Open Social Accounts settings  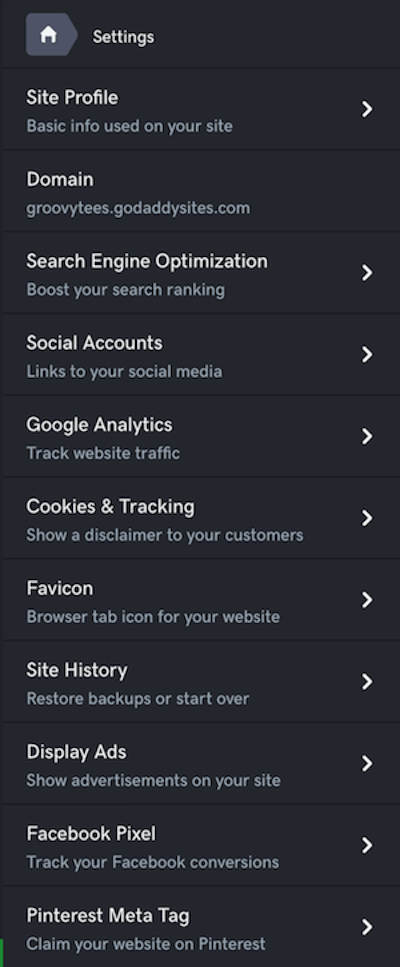[x=201, y=355]
